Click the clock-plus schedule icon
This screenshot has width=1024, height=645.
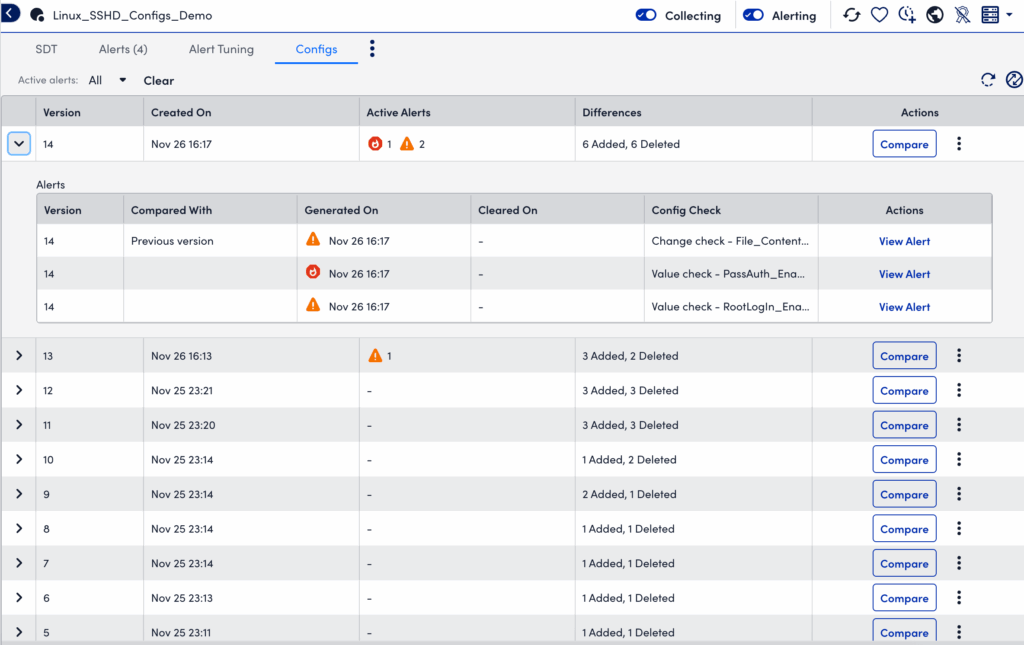(x=907, y=14)
